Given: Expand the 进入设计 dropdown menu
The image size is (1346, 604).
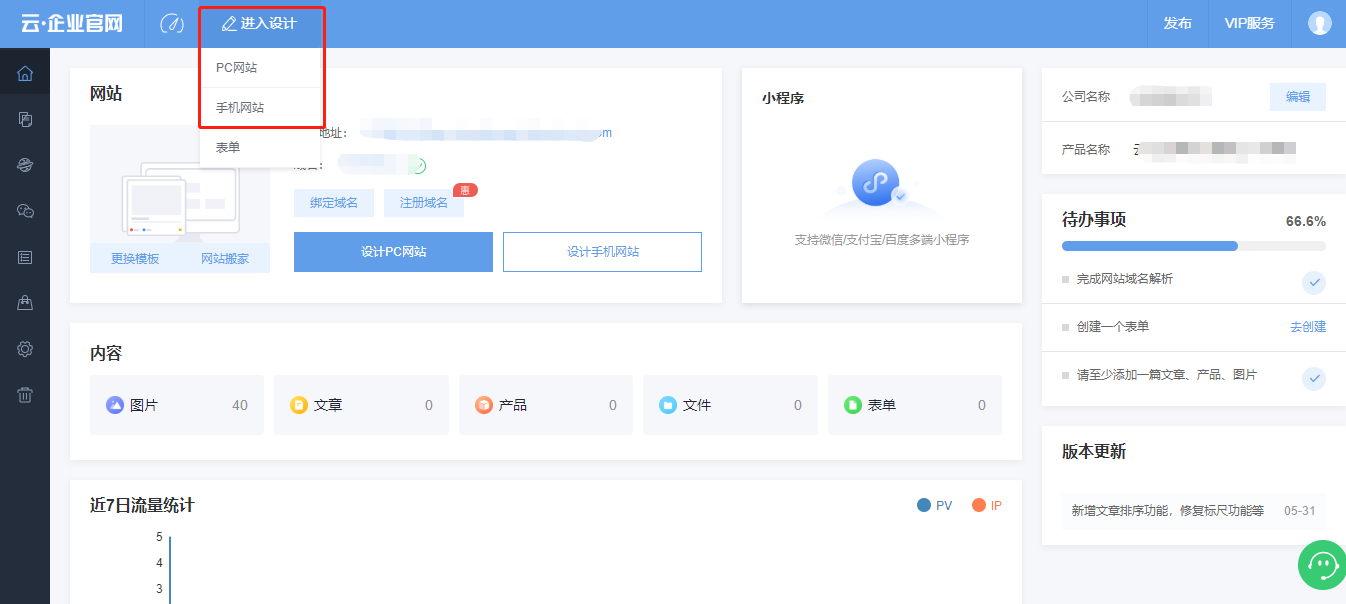Looking at the screenshot, I should coord(259,24).
